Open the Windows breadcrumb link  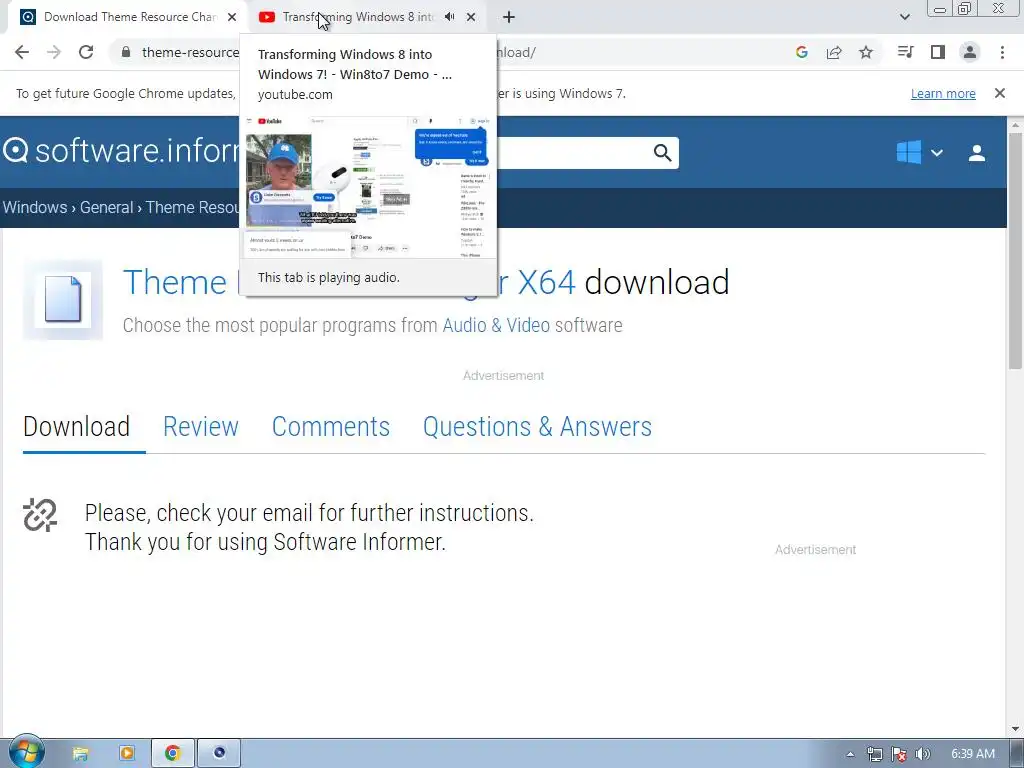click(x=35, y=208)
